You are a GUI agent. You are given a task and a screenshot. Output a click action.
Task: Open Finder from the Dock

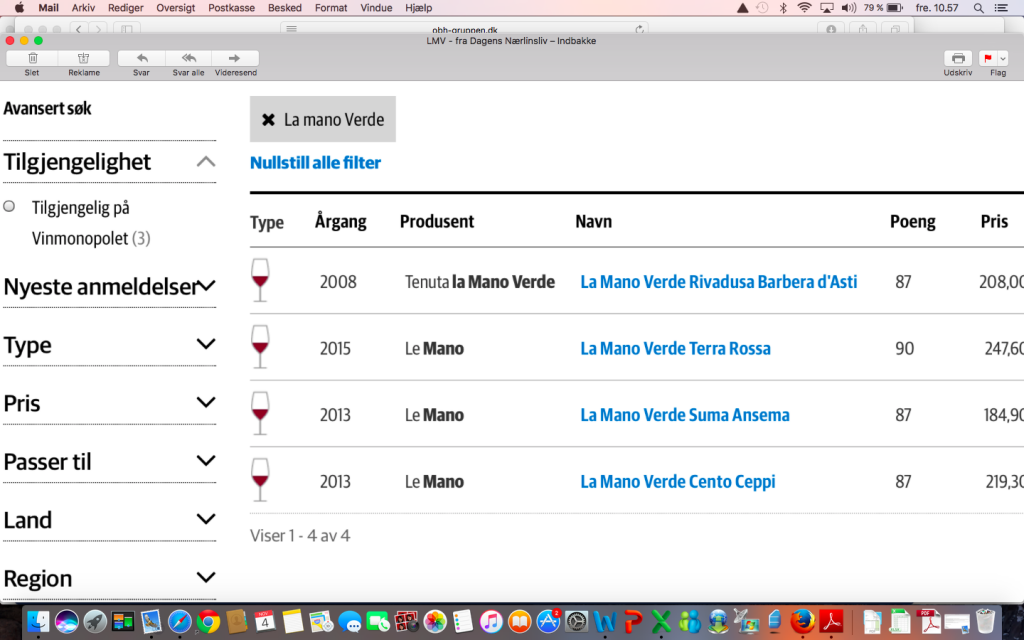(39, 621)
